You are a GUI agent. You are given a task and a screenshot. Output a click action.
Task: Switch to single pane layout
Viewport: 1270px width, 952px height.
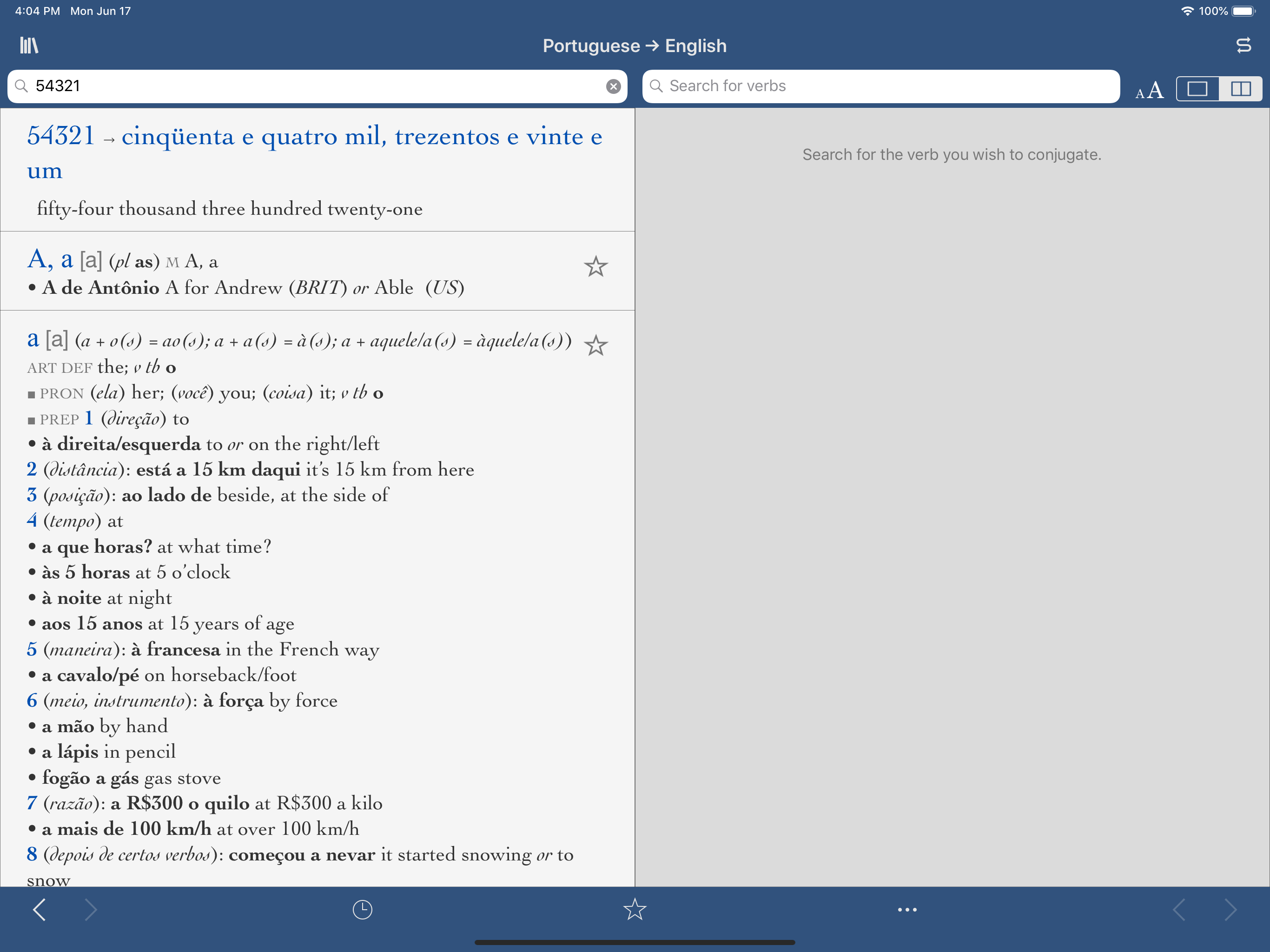click(1197, 88)
